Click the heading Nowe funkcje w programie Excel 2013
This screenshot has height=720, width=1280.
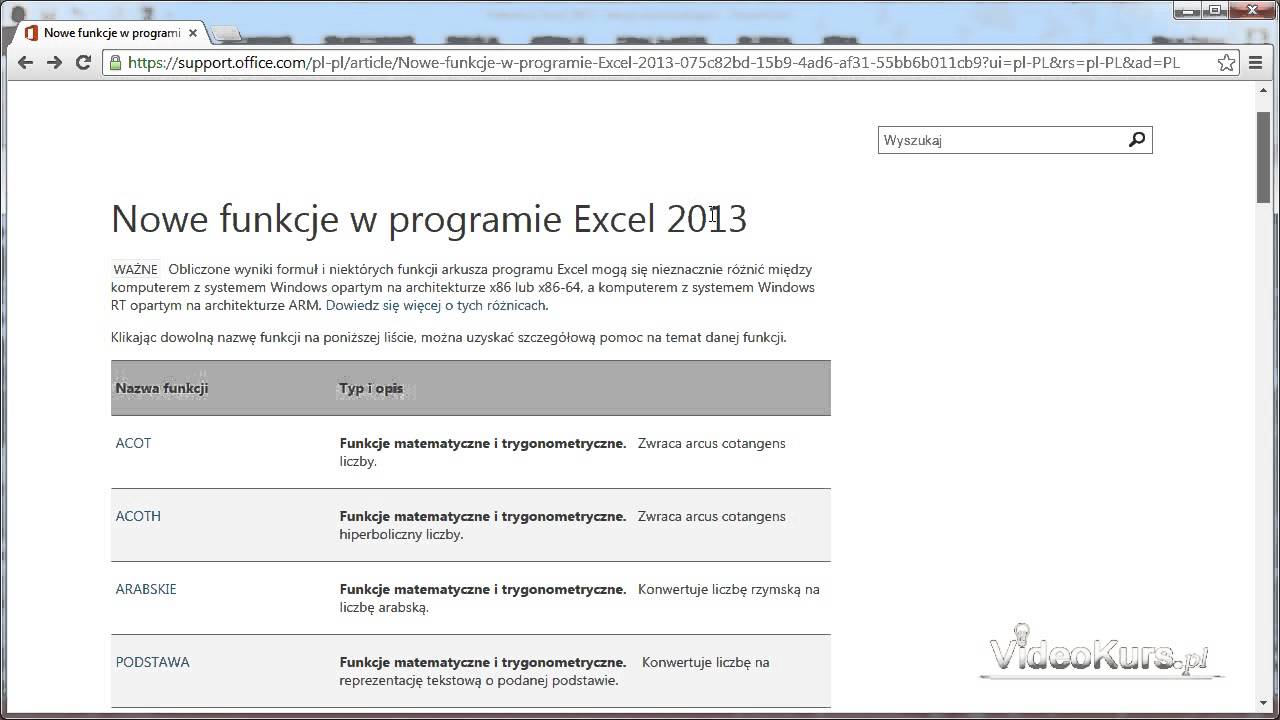point(429,219)
